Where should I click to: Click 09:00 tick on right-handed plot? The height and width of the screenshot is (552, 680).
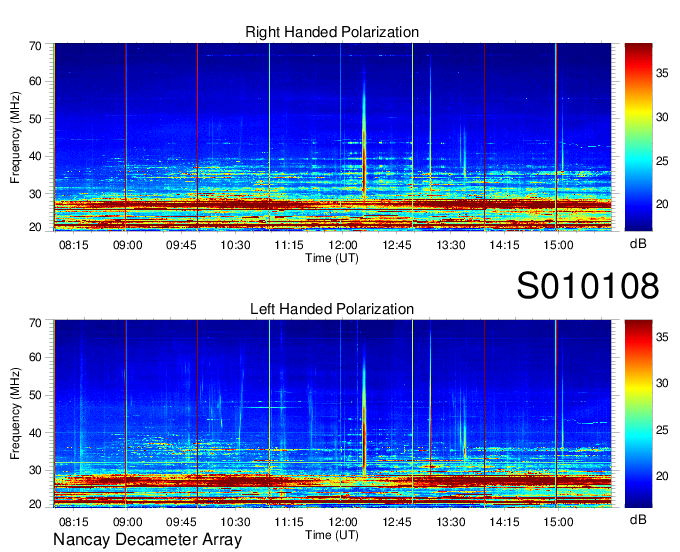(128, 245)
